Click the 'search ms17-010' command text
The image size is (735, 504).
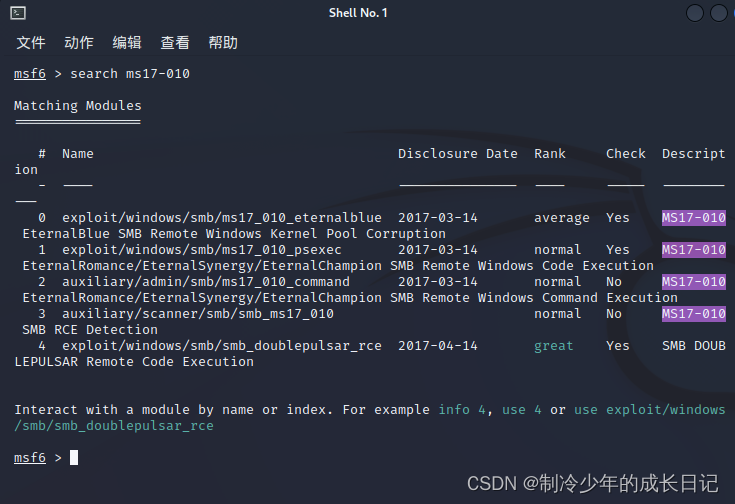[130, 74]
